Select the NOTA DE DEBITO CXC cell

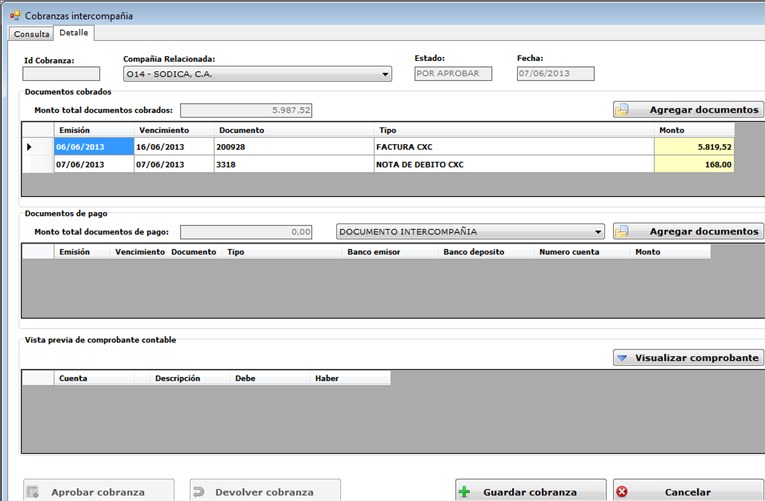coord(514,164)
